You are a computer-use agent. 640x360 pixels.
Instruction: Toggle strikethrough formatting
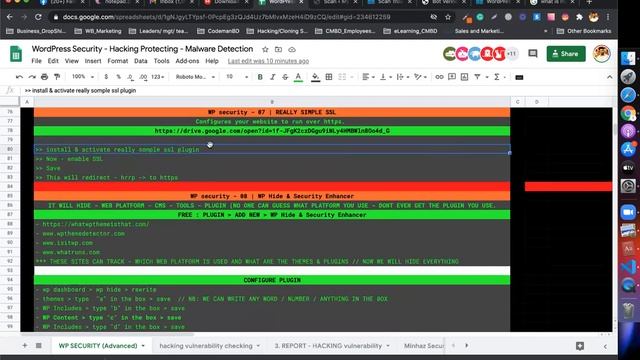click(x=285, y=77)
